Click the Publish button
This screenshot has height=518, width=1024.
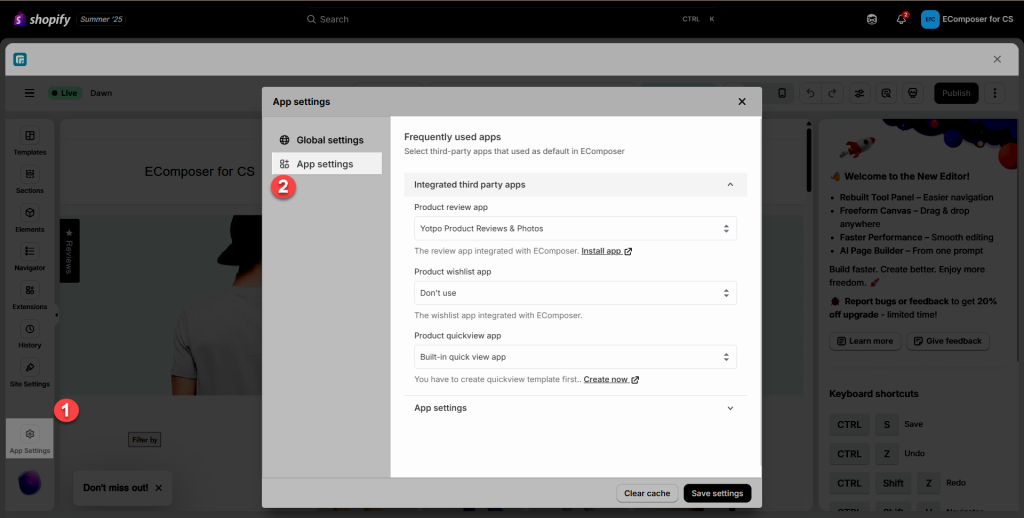coord(956,93)
